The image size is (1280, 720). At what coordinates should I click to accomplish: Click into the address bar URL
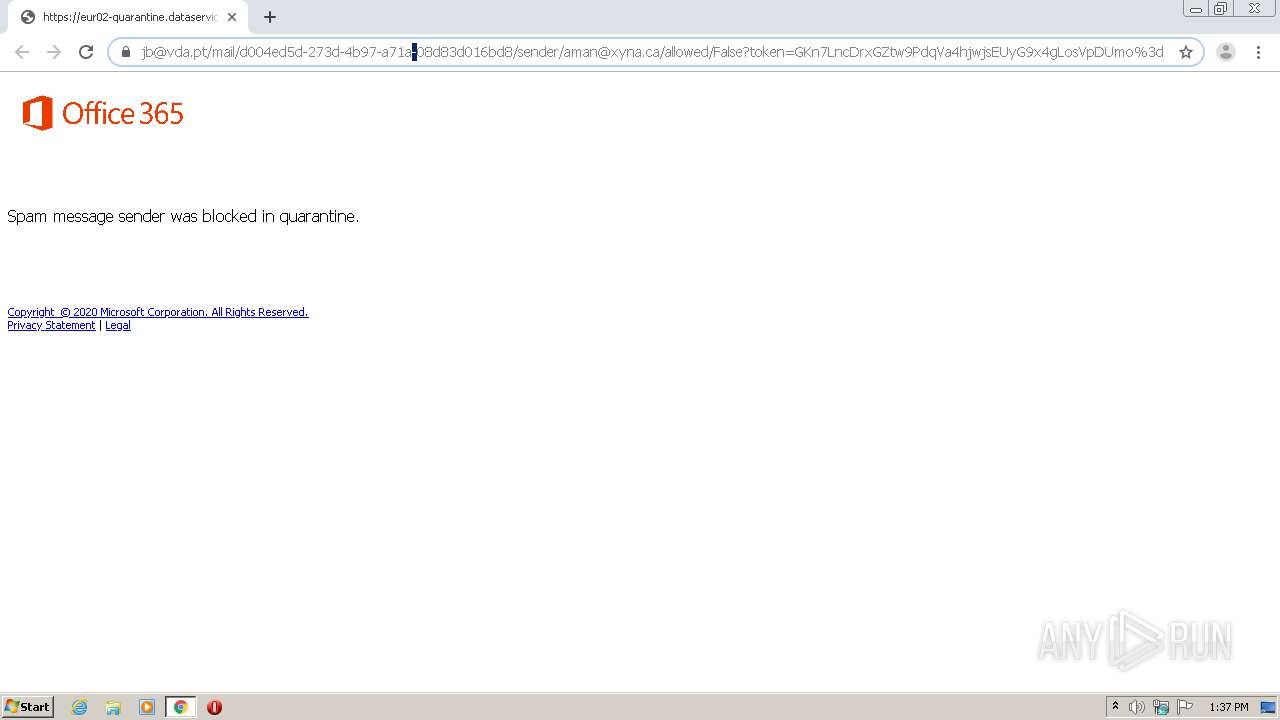tap(652, 52)
